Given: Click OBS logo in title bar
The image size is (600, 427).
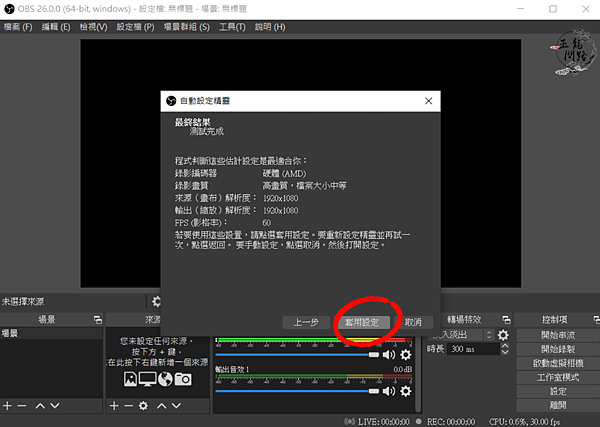Looking at the screenshot, I should pyautogui.click(x=9, y=9).
